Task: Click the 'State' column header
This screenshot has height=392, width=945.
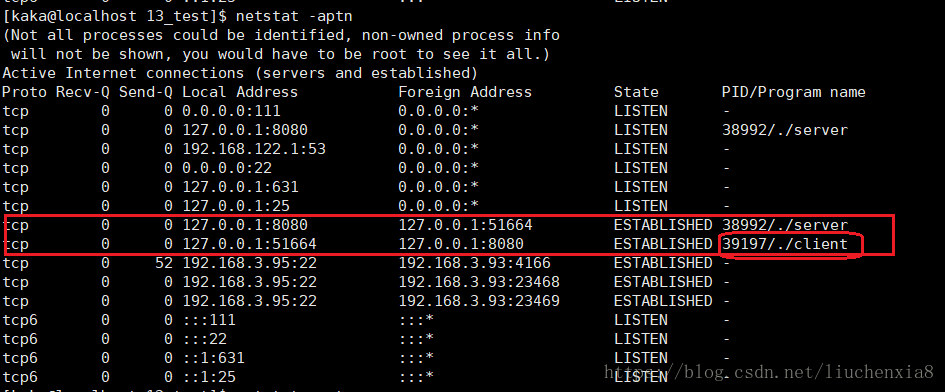Action: point(636,92)
